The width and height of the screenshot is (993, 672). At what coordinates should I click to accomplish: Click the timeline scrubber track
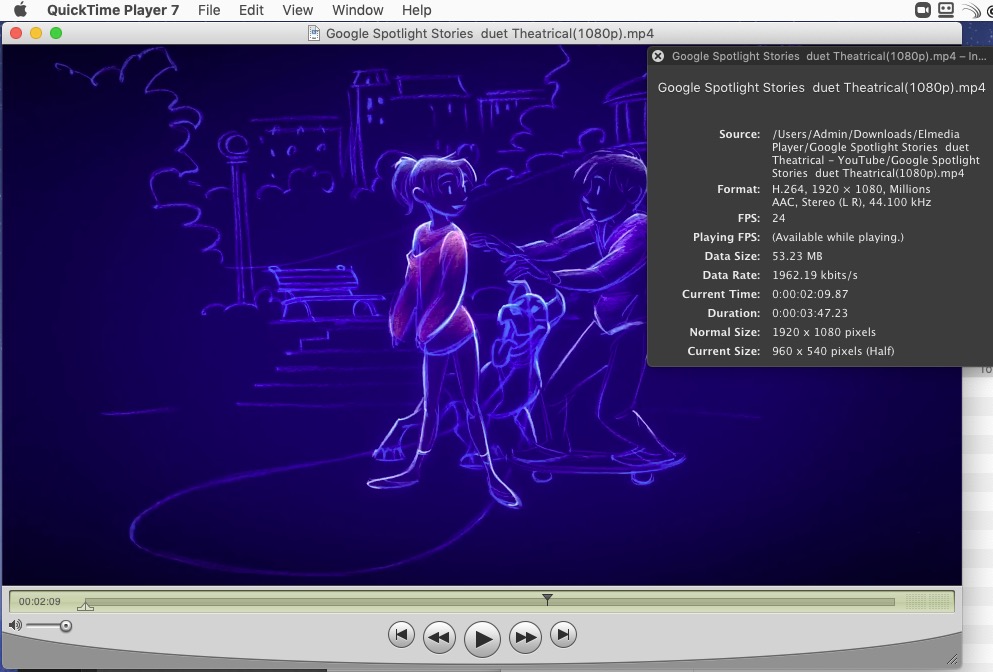[x=490, y=601]
